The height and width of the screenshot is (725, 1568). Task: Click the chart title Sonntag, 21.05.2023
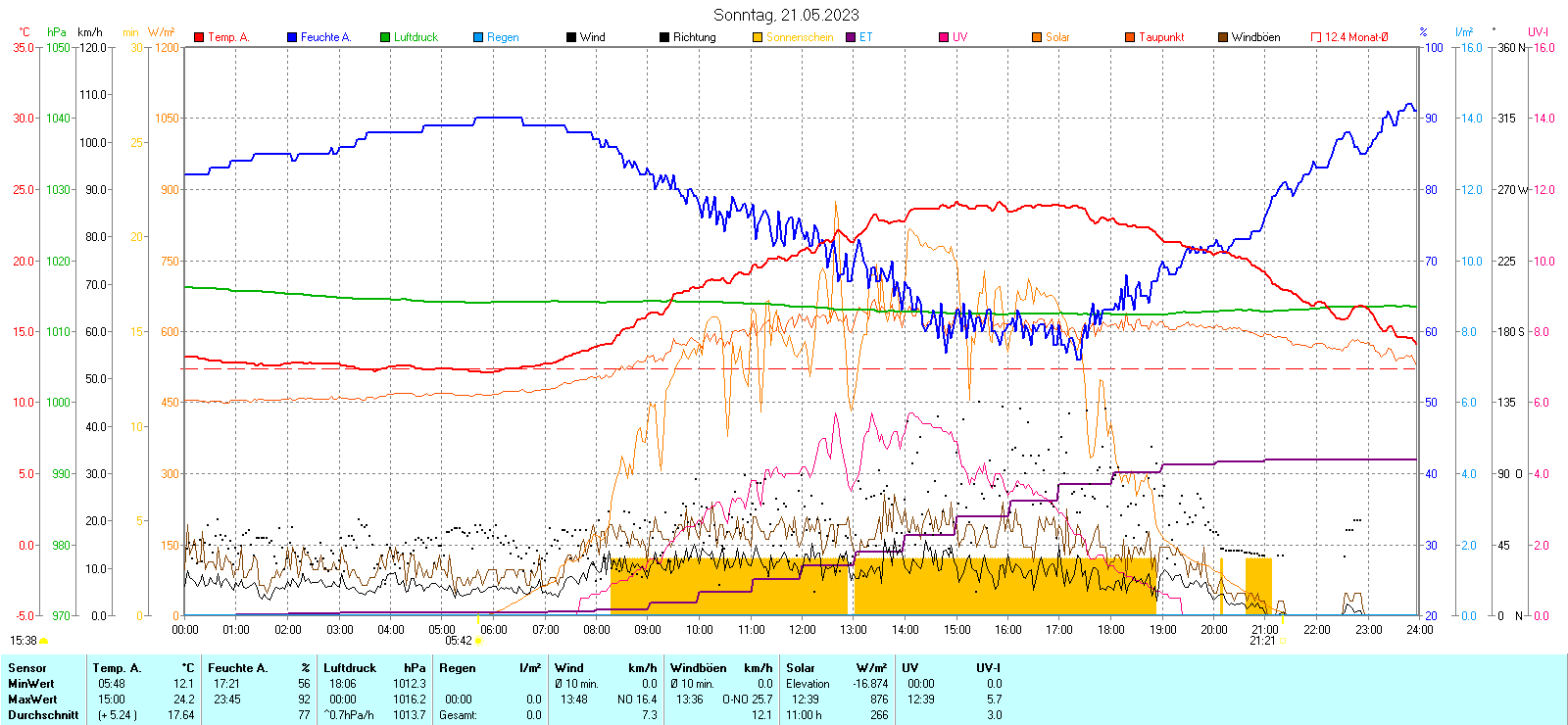pyautogui.click(x=786, y=15)
